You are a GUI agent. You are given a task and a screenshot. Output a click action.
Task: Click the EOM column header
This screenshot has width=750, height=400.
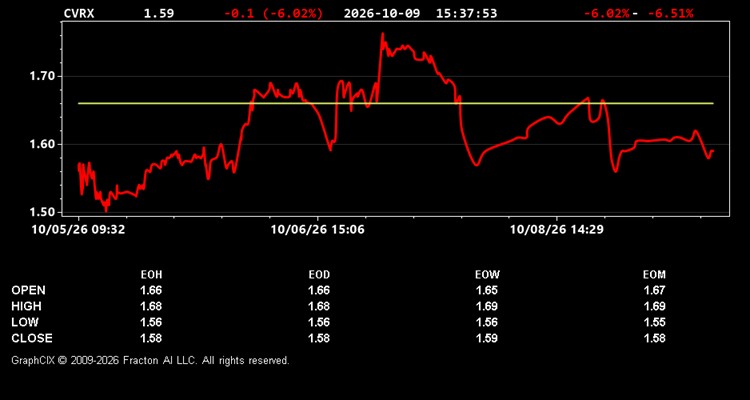point(654,275)
